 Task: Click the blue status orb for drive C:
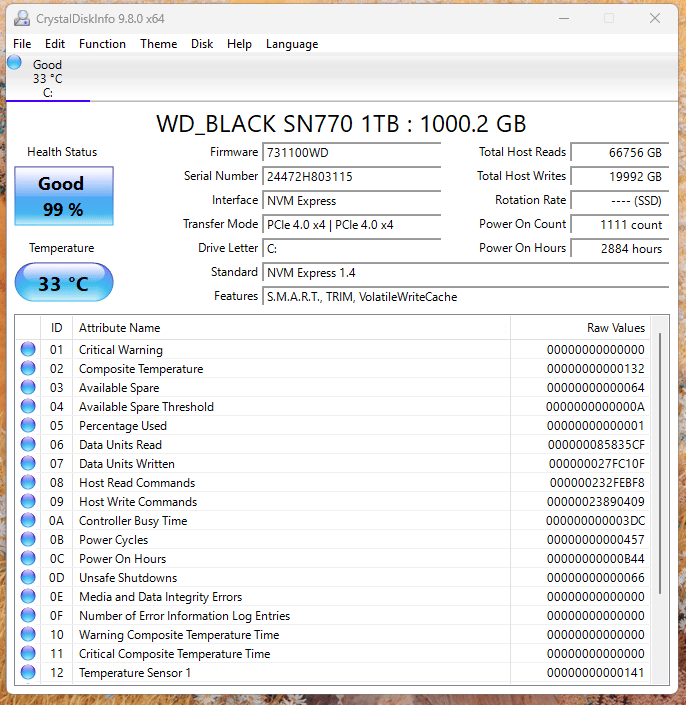14,62
